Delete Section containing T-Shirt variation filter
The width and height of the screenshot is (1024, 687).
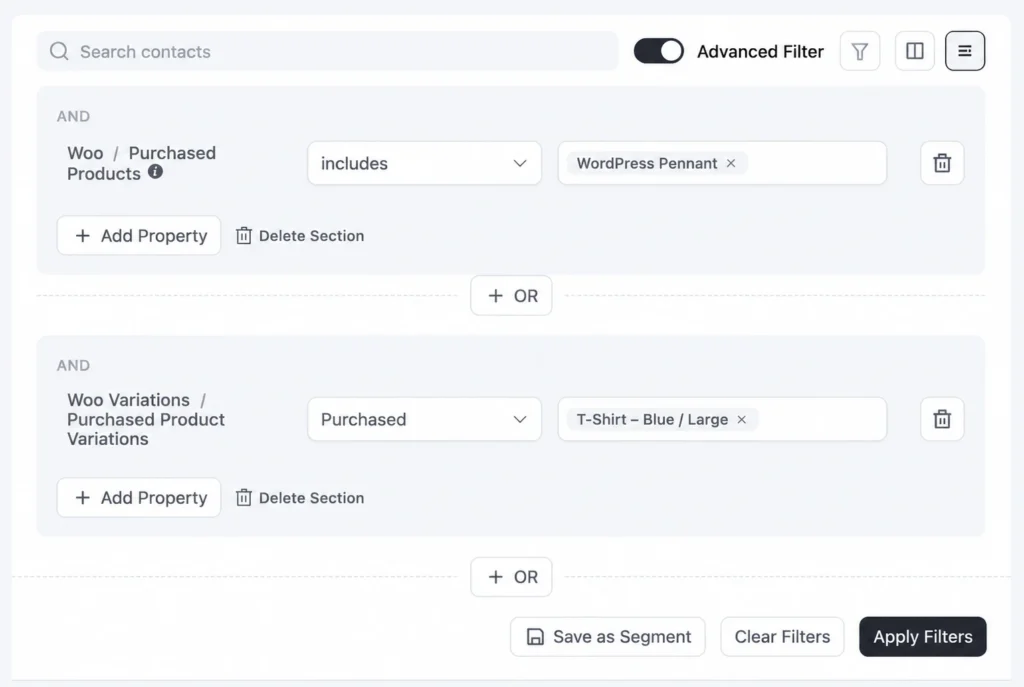click(300, 498)
